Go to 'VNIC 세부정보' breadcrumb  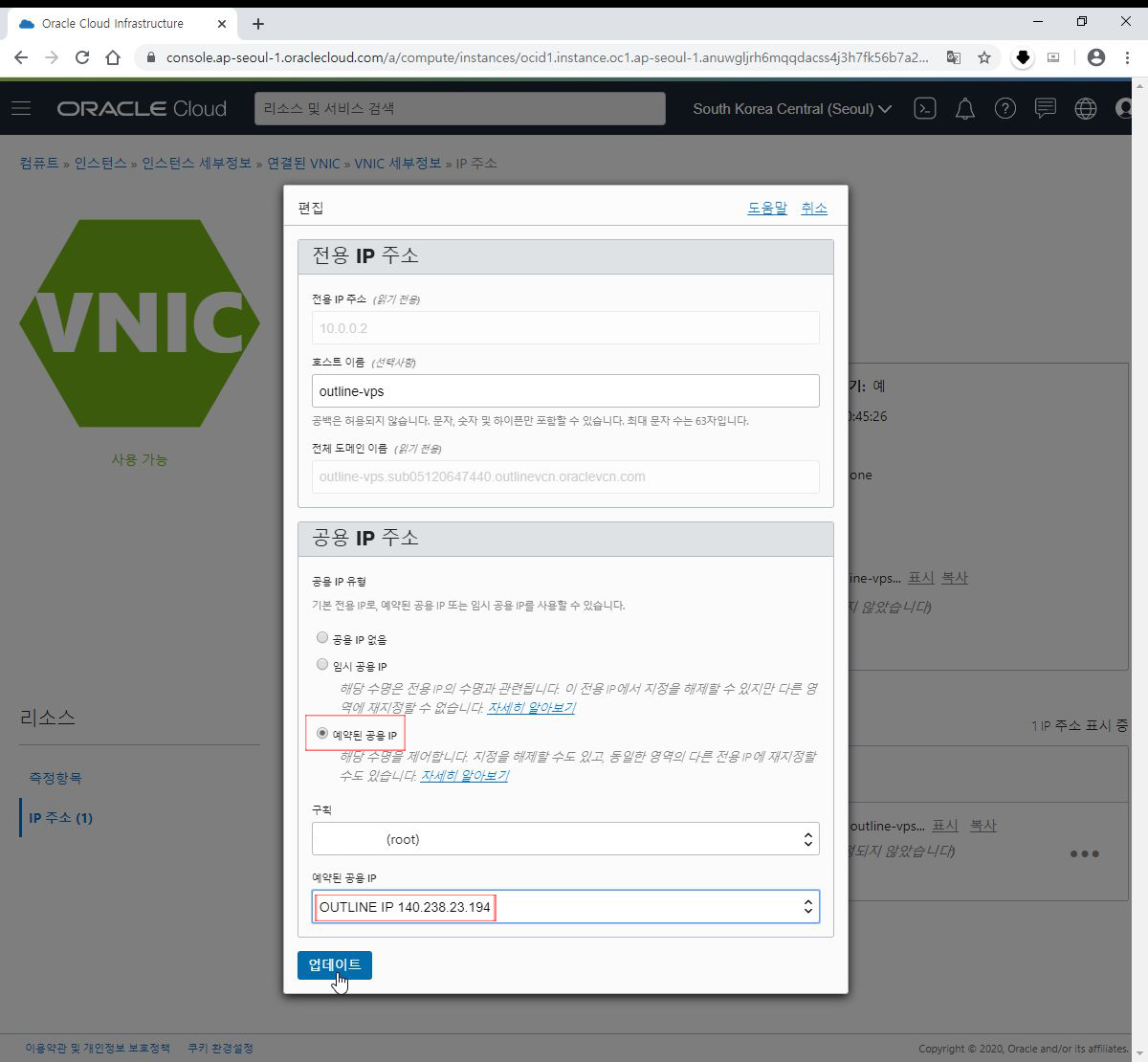click(x=398, y=163)
